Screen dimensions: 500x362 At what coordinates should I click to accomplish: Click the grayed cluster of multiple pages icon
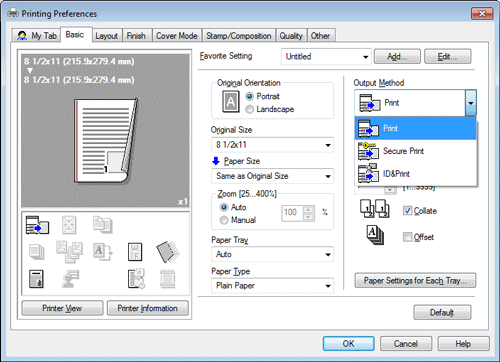click(69, 252)
